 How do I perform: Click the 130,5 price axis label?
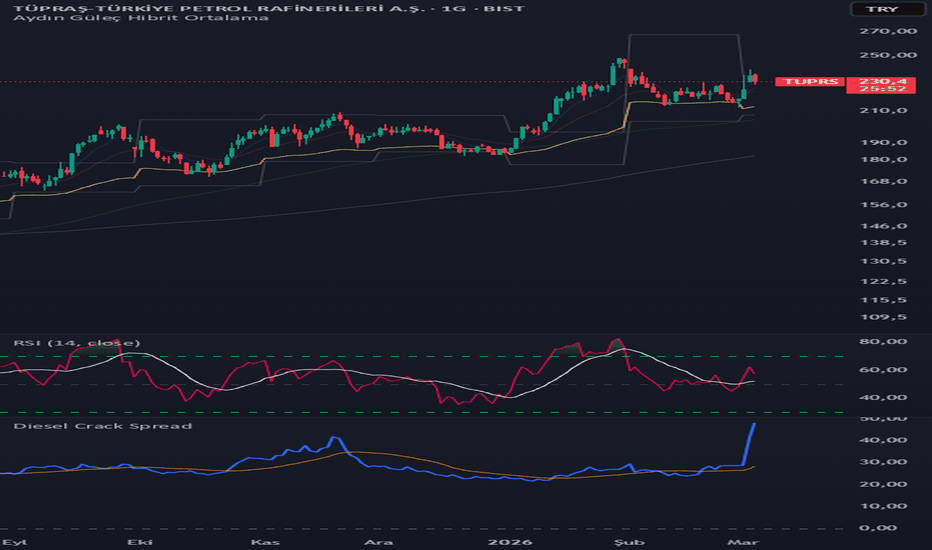[884, 262]
